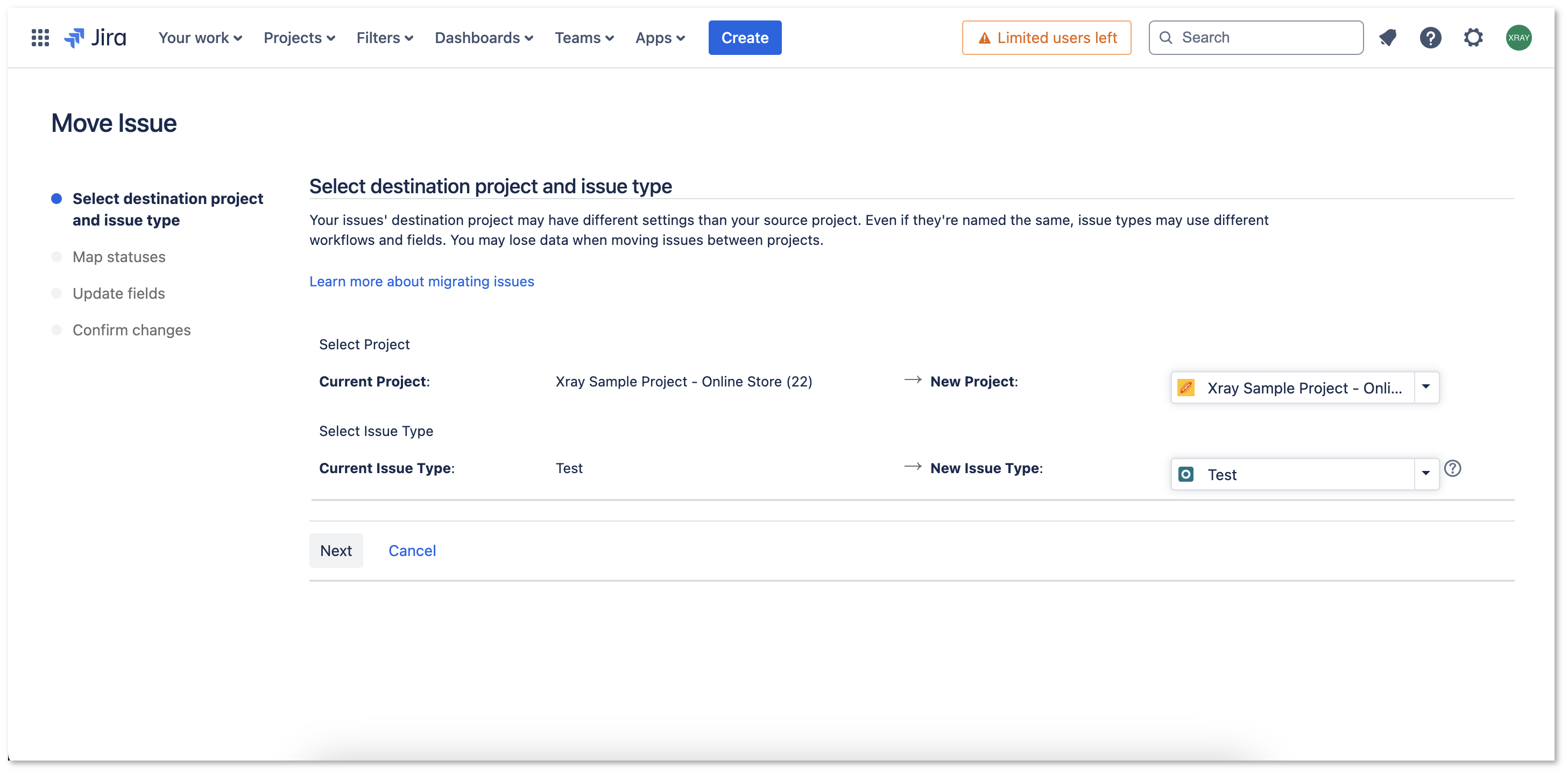Viewport: 1568px width, 774px height.
Task: Click the Next button
Action: [x=336, y=551]
